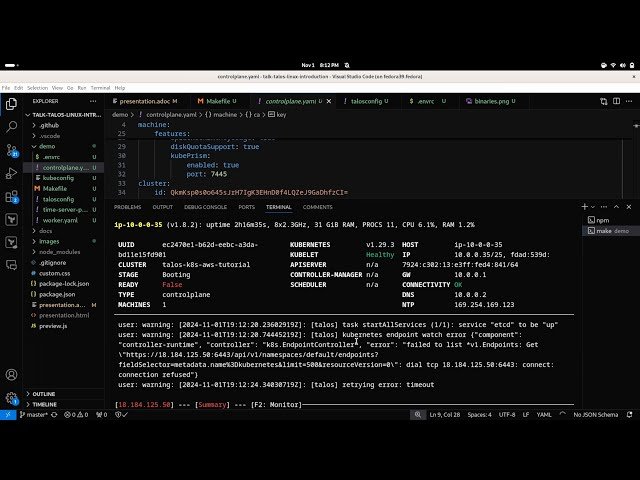Image resolution: width=640 pixels, height=480 pixels.
Task: Expand the OUTLINE section
Action: pos(44,394)
